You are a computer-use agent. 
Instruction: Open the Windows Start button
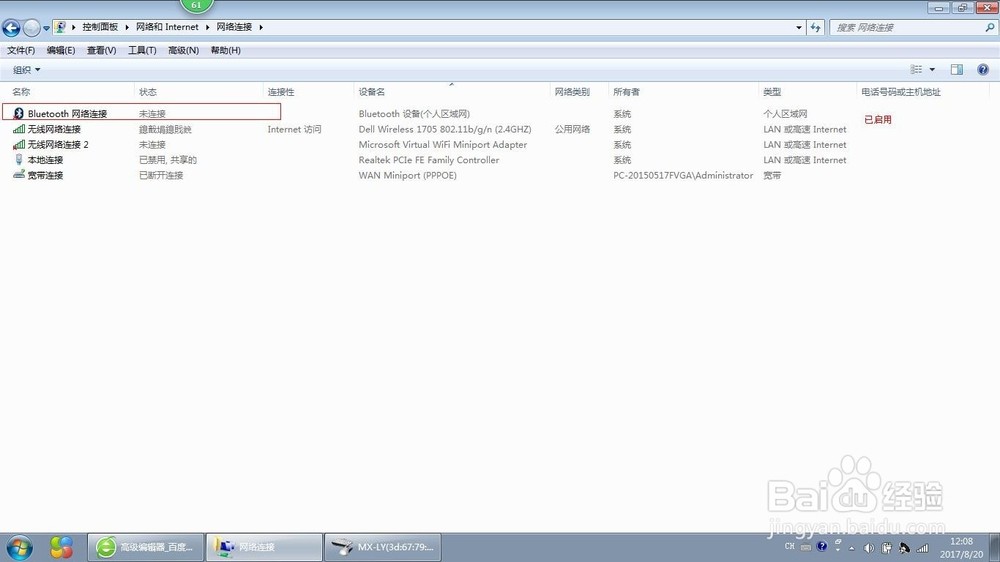pyautogui.click(x=19, y=547)
